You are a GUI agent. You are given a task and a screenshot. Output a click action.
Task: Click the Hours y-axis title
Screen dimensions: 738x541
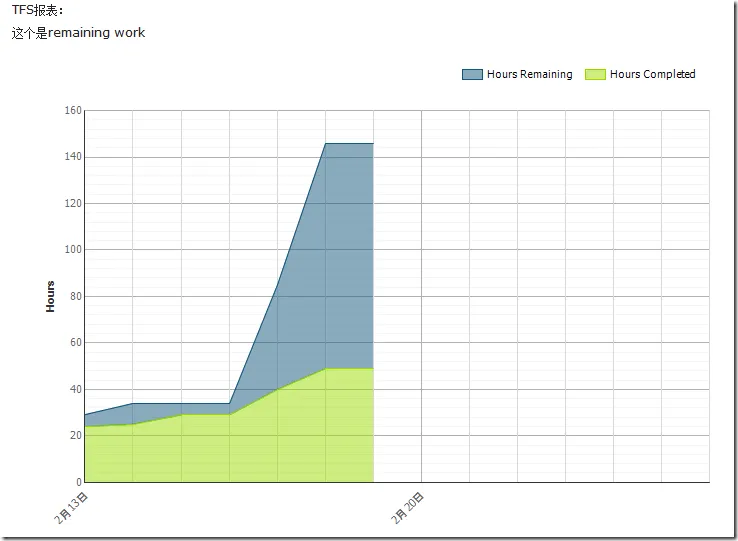tap(50, 297)
